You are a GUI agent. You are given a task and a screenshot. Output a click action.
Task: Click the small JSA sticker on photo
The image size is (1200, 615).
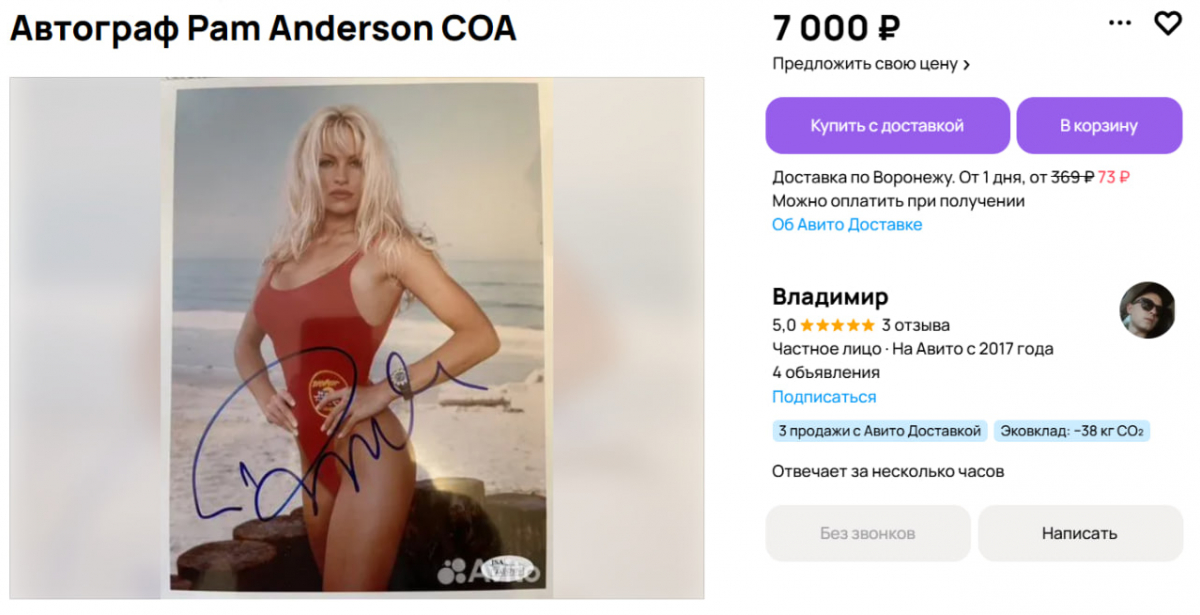click(x=506, y=569)
